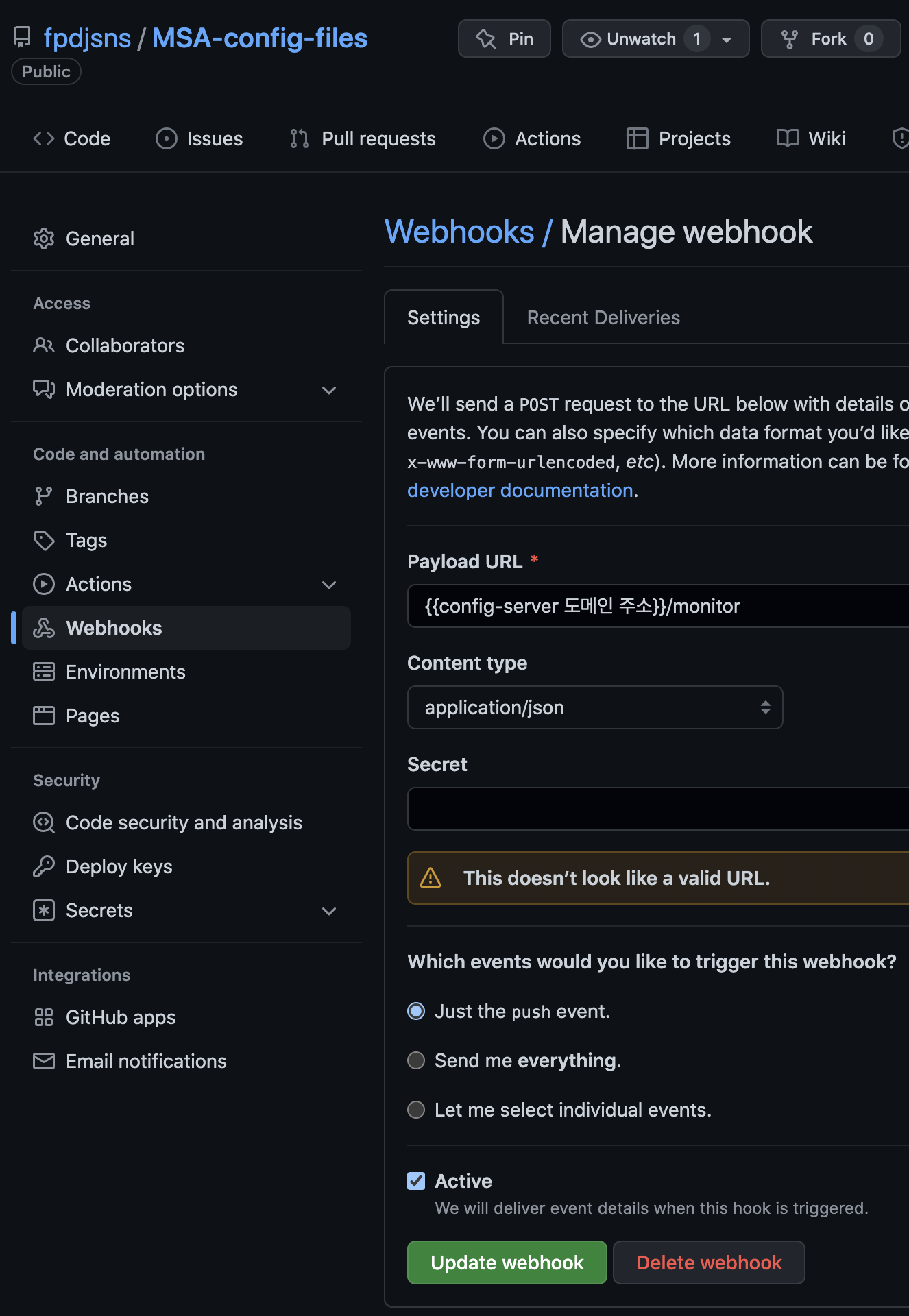Select the 'Just the push event' radio button
This screenshot has height=1316, width=909.
point(416,1011)
